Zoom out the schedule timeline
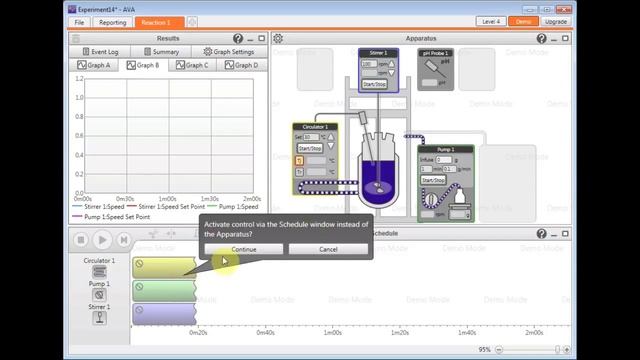Screen dimensions: 640x360 click(x=499, y=349)
